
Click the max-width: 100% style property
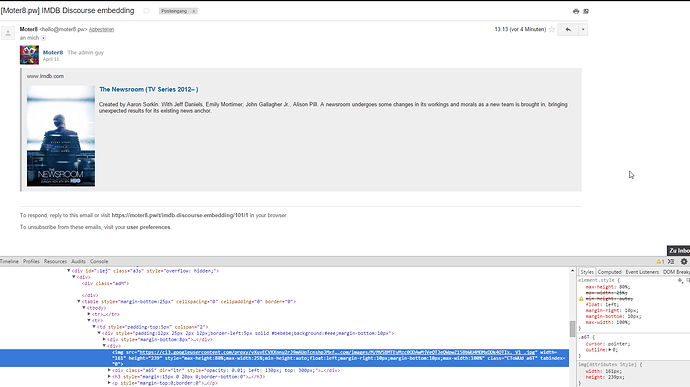pos(608,322)
